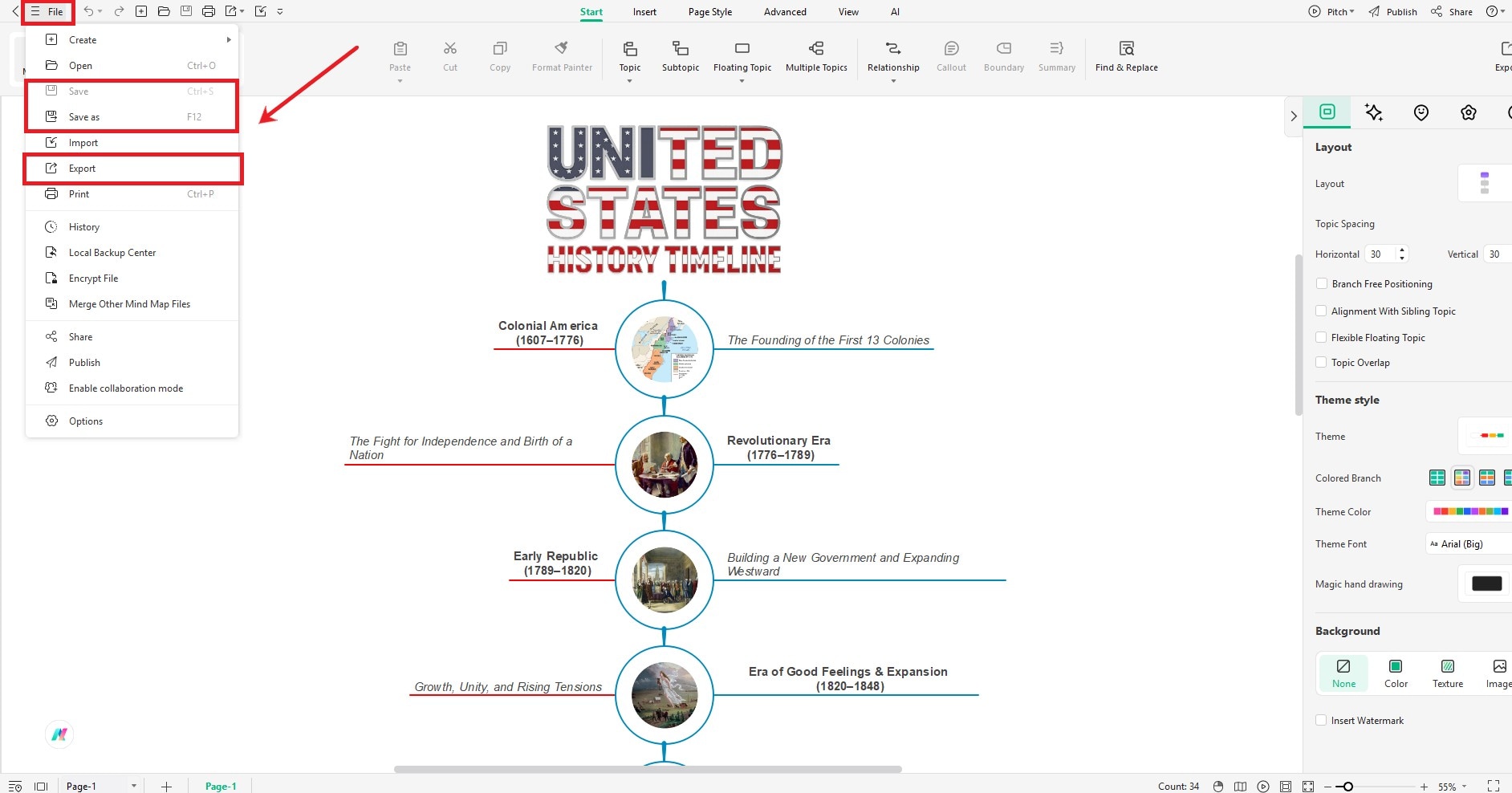Activate the Format Painter tool
This screenshot has height=793, width=1512.
pos(562,56)
